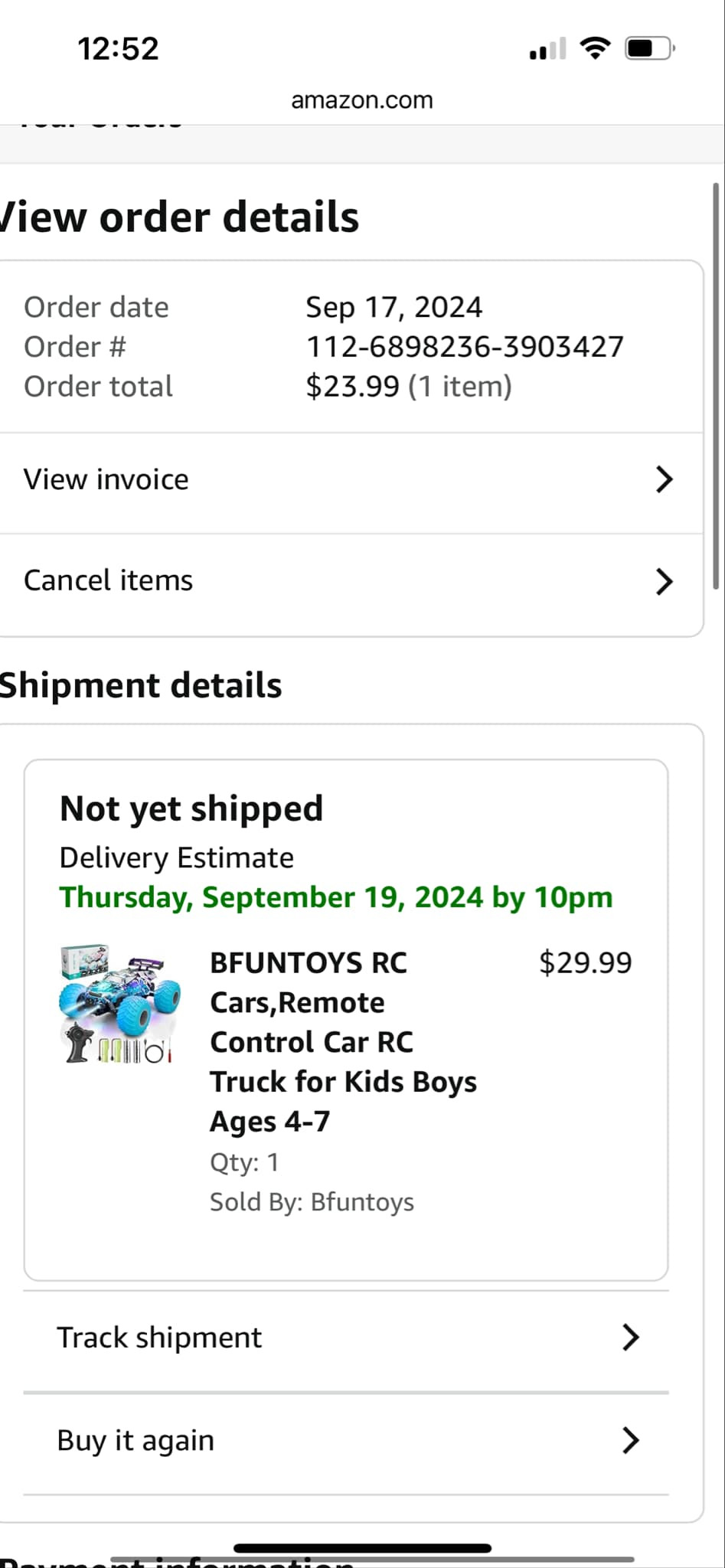Open the RC truck product thumbnail
Screen dimensions: 725x1568
120,1004
